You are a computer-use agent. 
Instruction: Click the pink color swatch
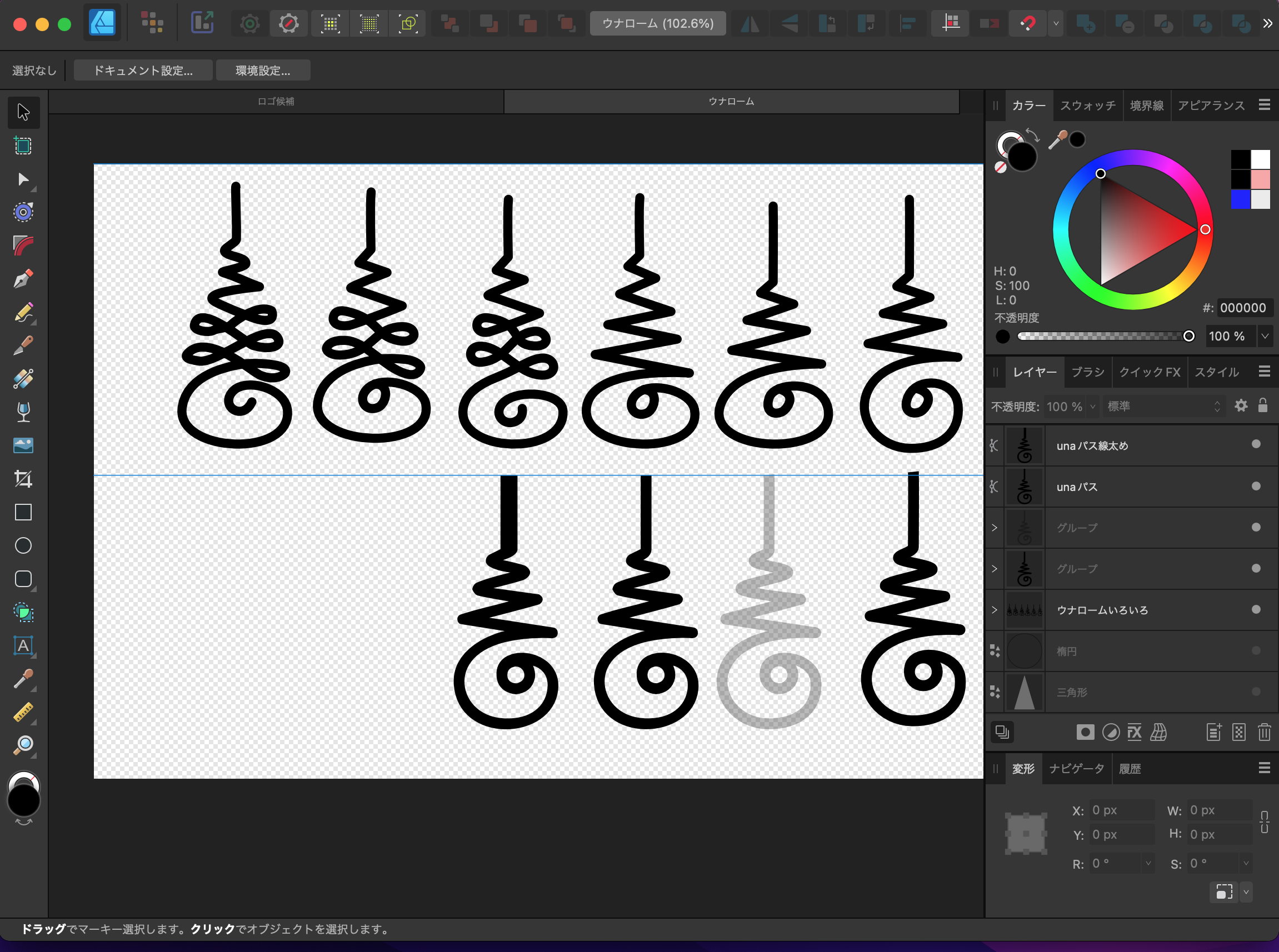pos(1261,179)
